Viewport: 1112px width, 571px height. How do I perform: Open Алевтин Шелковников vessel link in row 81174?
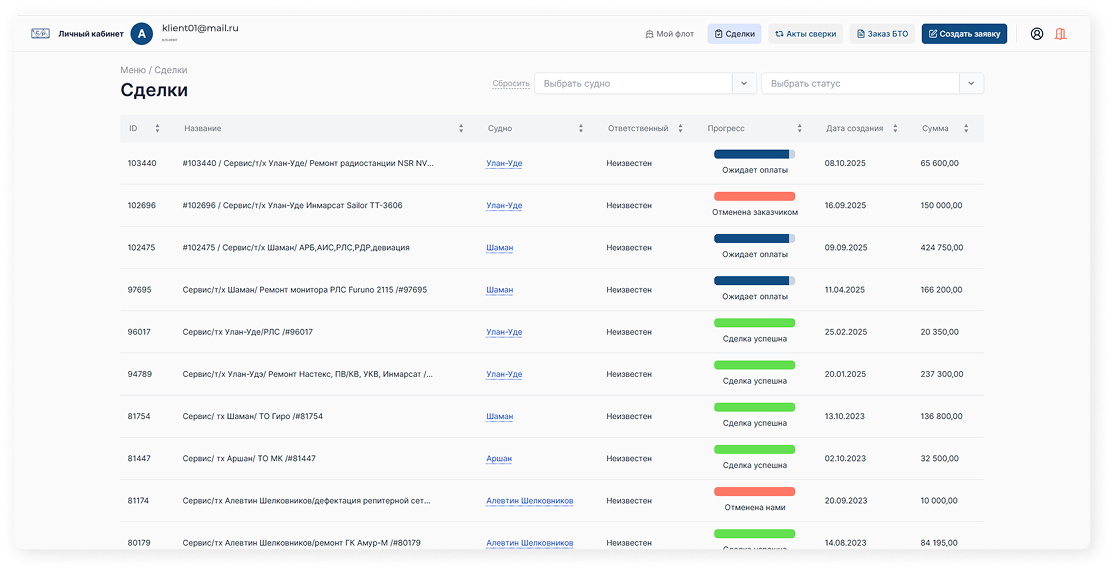529,500
